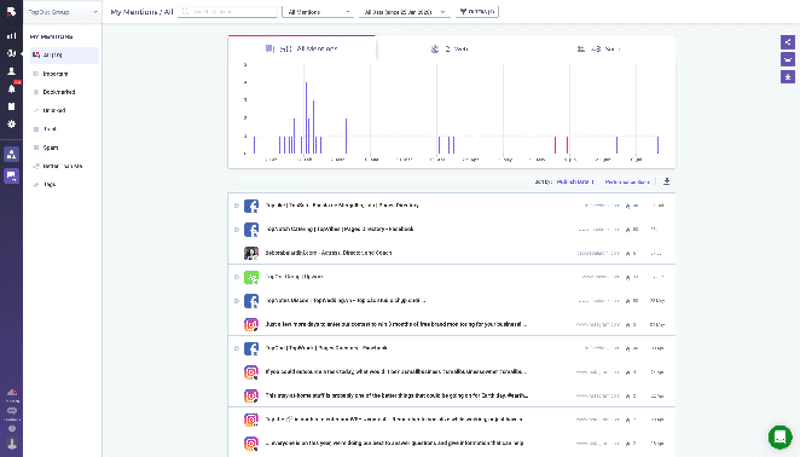800x457 pixels.
Task: Click the search mentions input field
Action: point(228,12)
